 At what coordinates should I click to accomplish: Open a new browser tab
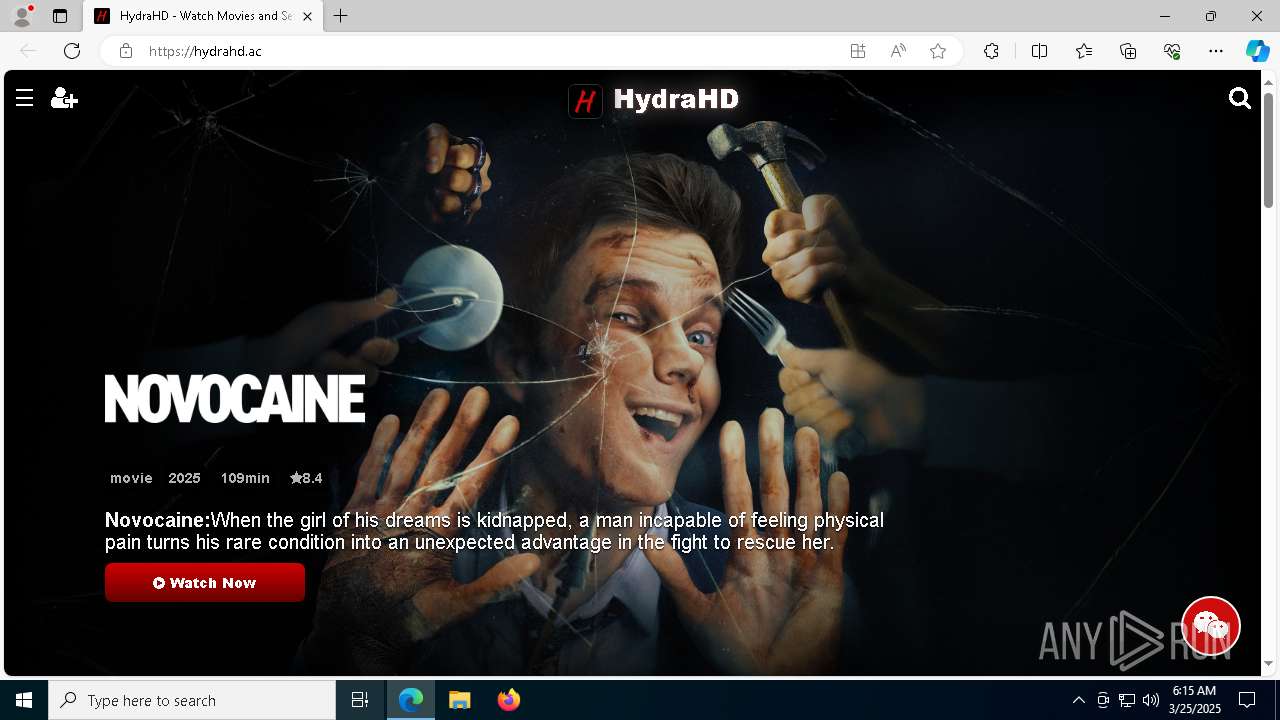(341, 16)
